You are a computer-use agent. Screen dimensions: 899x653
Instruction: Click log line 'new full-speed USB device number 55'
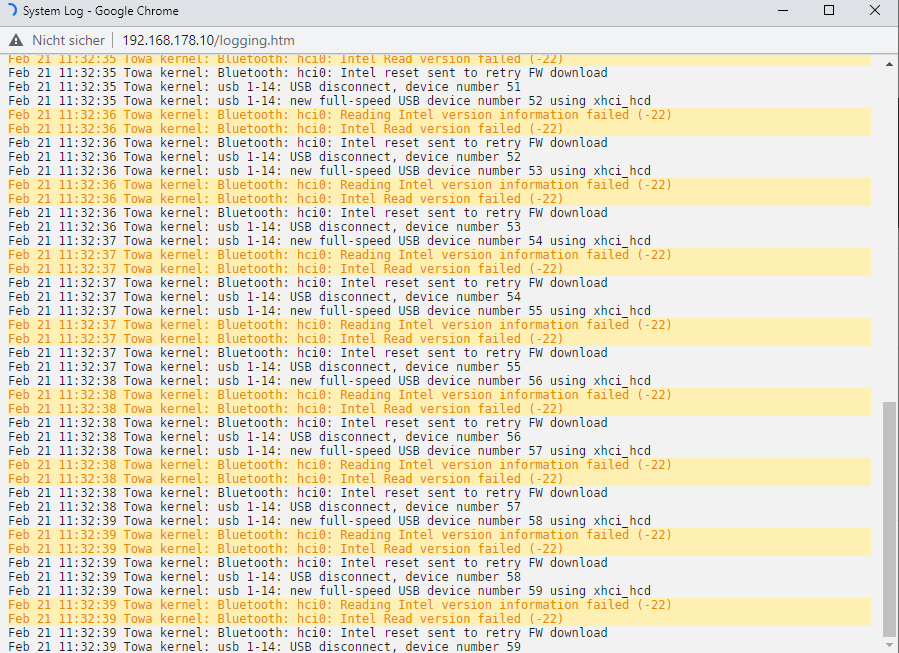pyautogui.click(x=330, y=311)
